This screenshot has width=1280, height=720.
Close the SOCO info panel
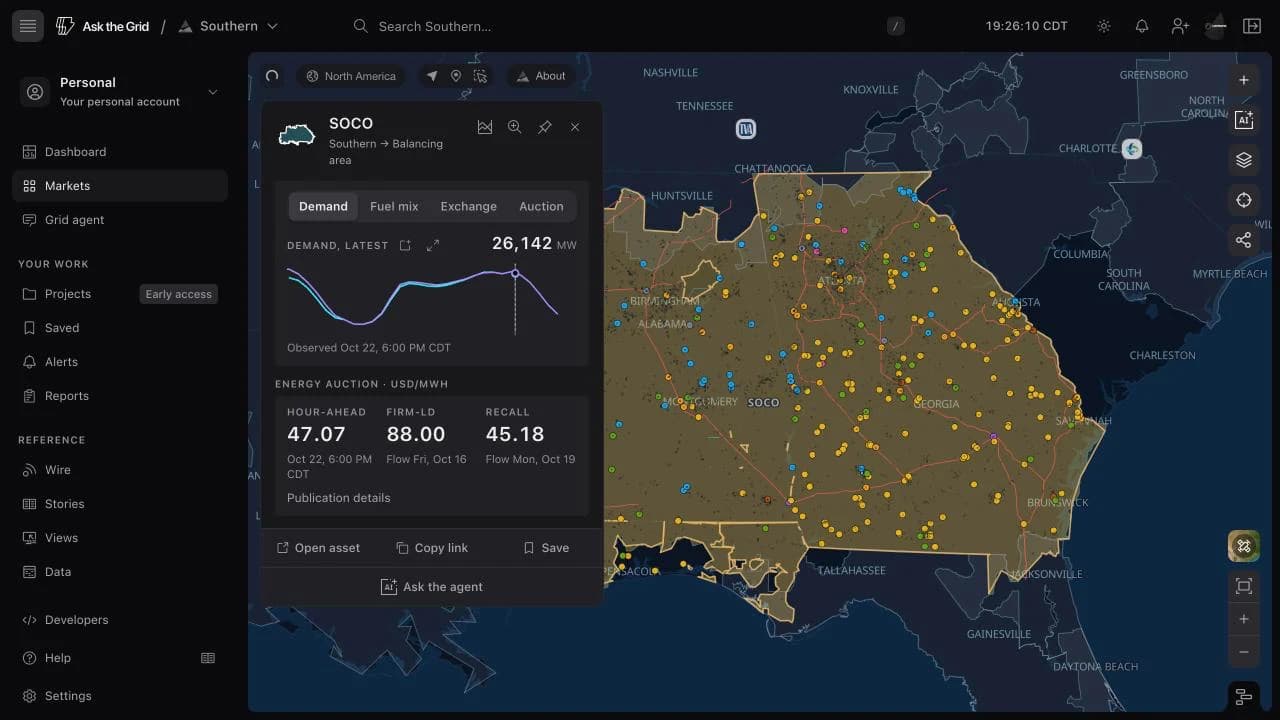point(575,127)
